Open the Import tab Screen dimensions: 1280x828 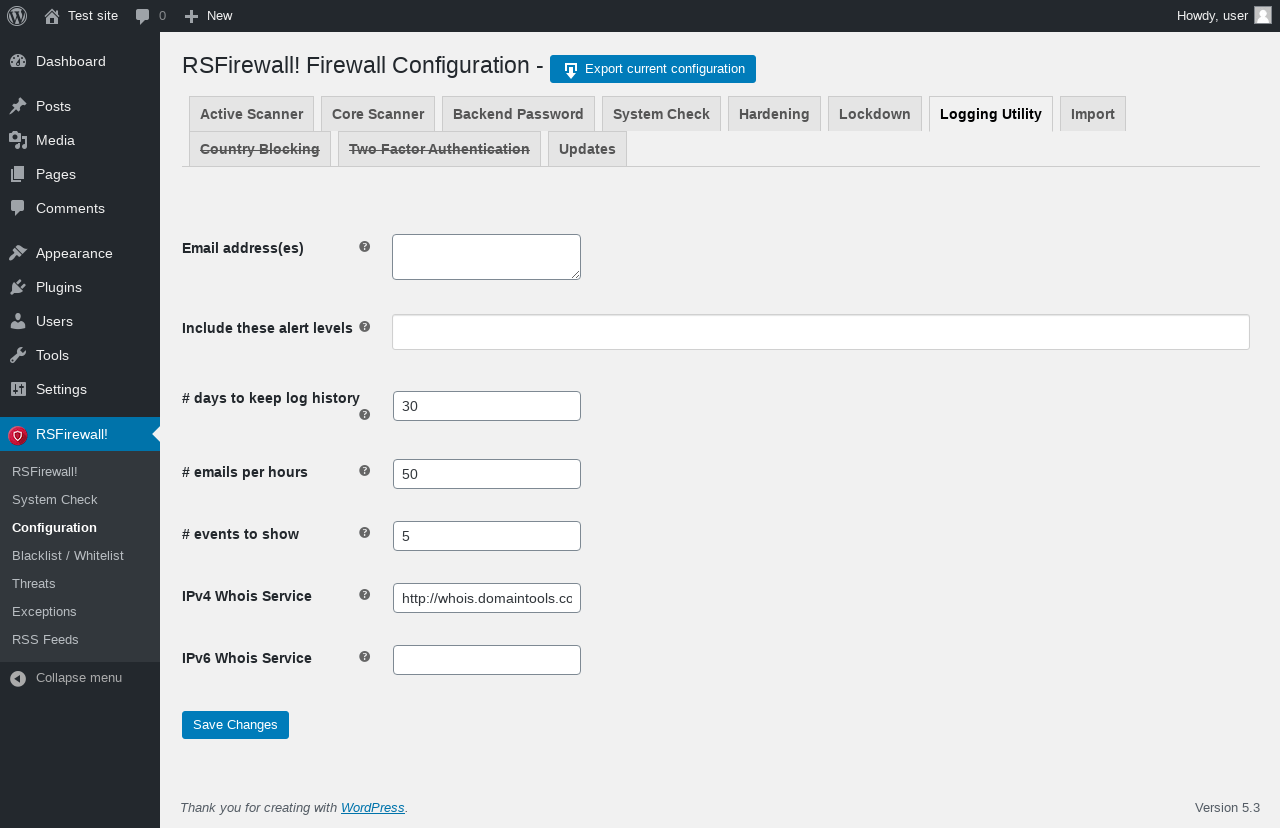(1093, 114)
